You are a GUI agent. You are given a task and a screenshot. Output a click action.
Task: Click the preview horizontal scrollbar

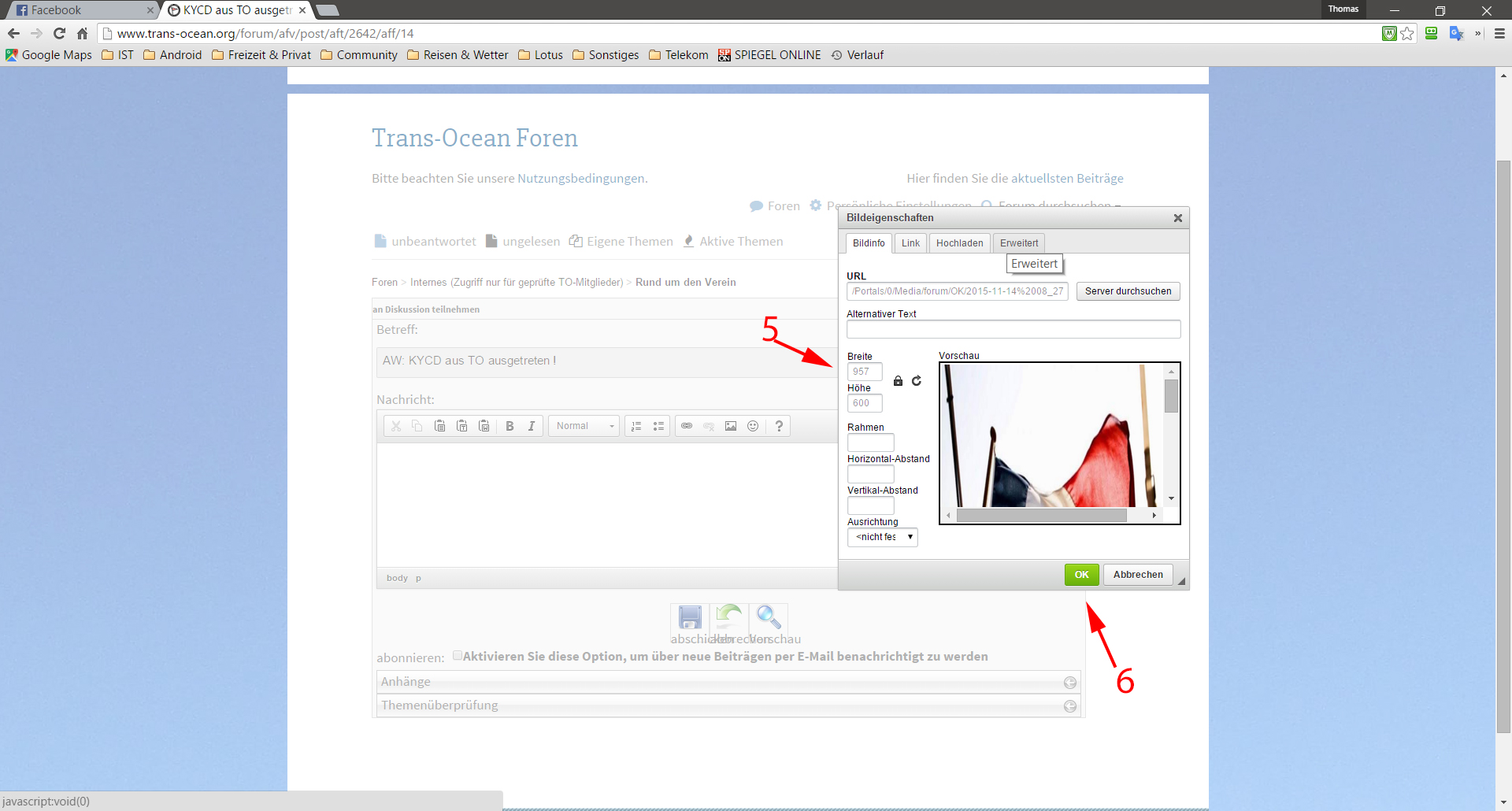click(x=1041, y=515)
